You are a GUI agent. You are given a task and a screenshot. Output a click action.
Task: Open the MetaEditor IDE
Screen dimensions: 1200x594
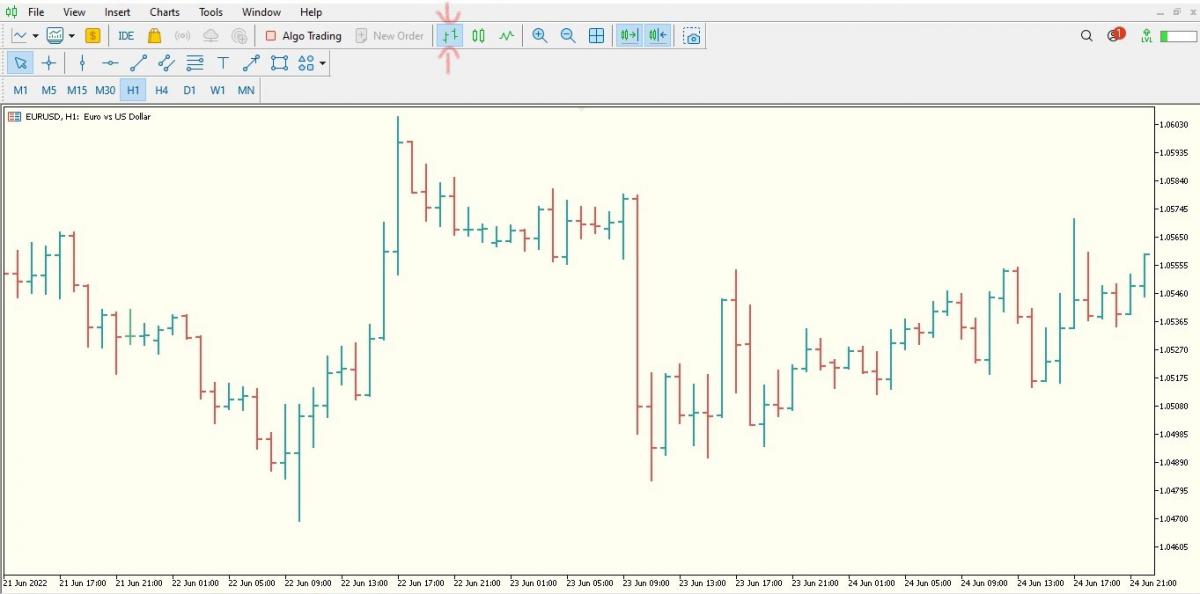pyautogui.click(x=126, y=36)
